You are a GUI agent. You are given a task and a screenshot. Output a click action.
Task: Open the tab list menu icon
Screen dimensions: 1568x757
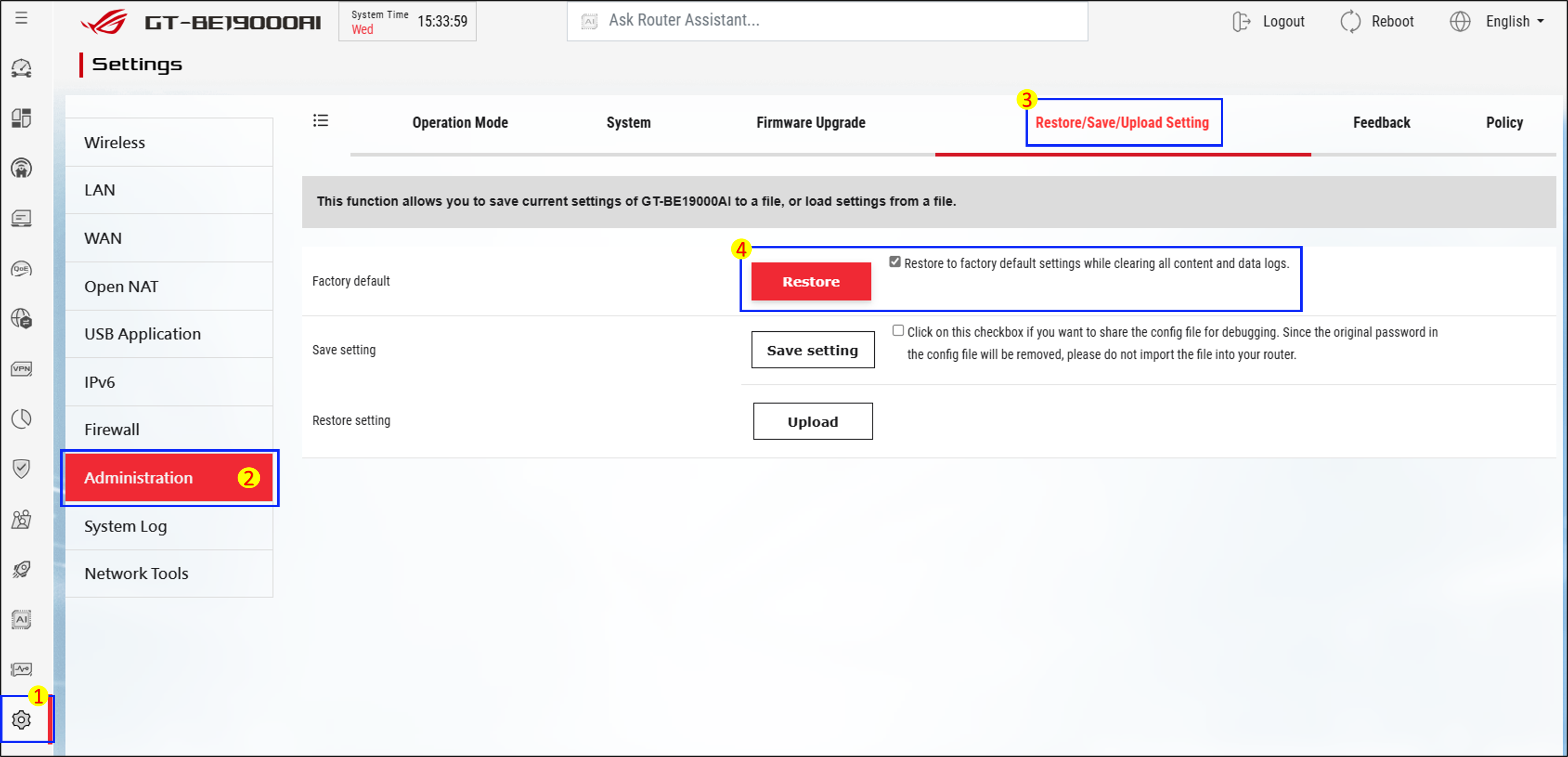[x=320, y=121]
